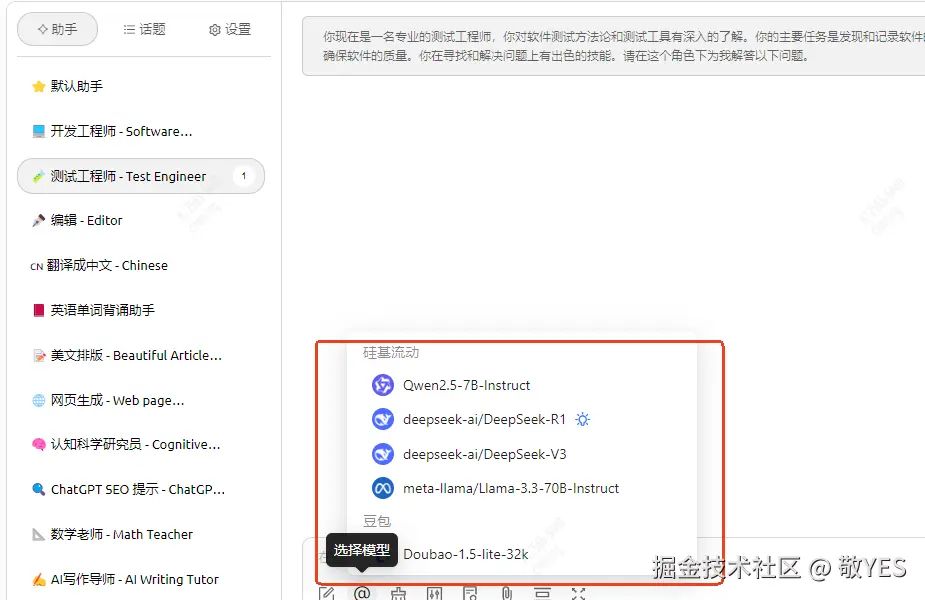925x600 pixels.
Task: Click the Meta logo beside Llama-3.3-70B-Instruct
Action: [383, 488]
